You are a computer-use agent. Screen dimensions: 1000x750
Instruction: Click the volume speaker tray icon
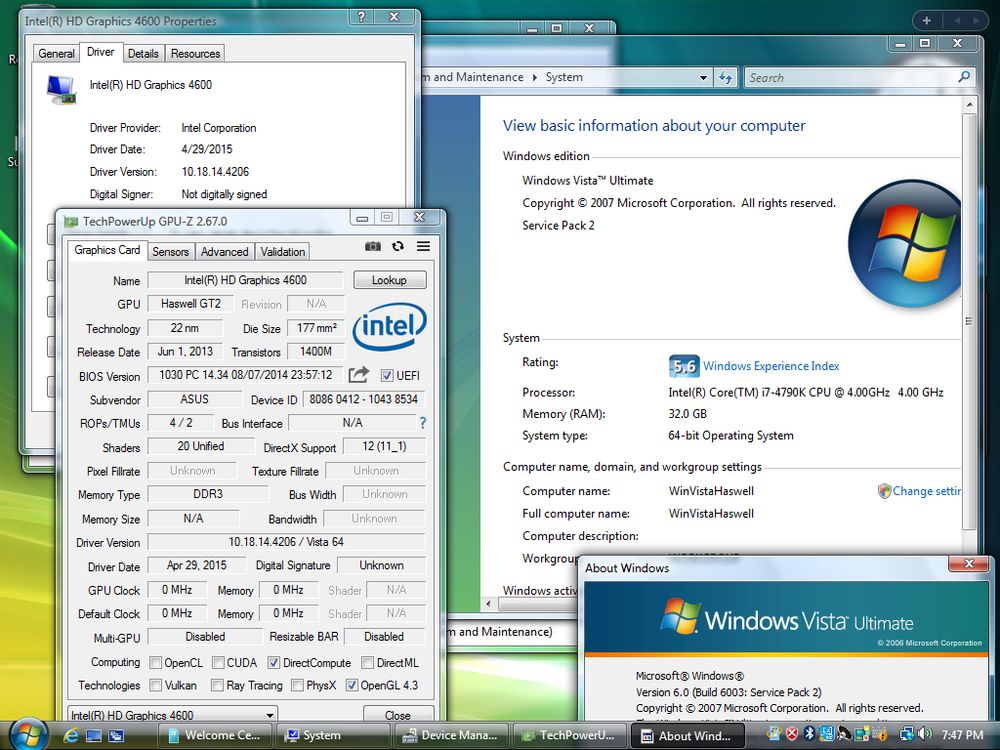click(x=925, y=733)
